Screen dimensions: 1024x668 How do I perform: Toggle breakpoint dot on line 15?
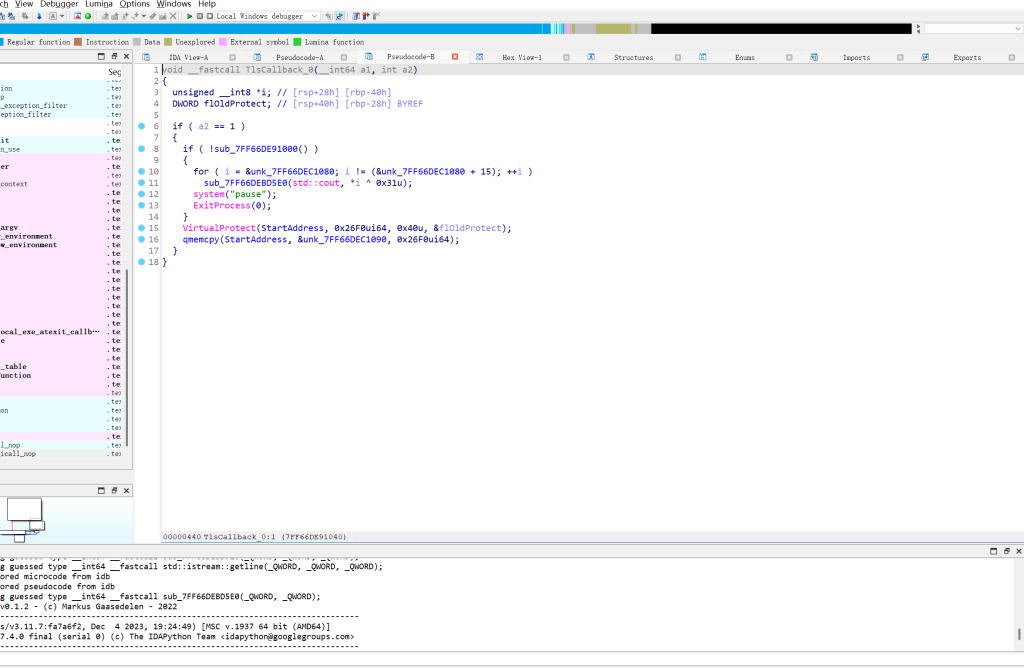coord(142,228)
